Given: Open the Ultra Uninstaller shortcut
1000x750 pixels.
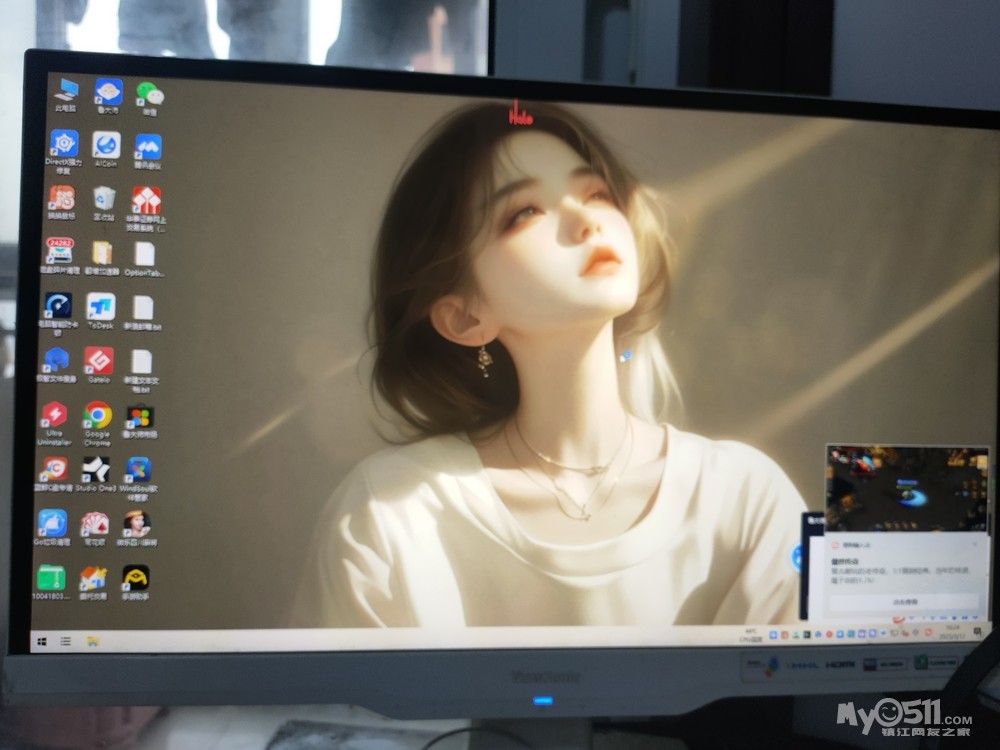Looking at the screenshot, I should tap(53, 415).
